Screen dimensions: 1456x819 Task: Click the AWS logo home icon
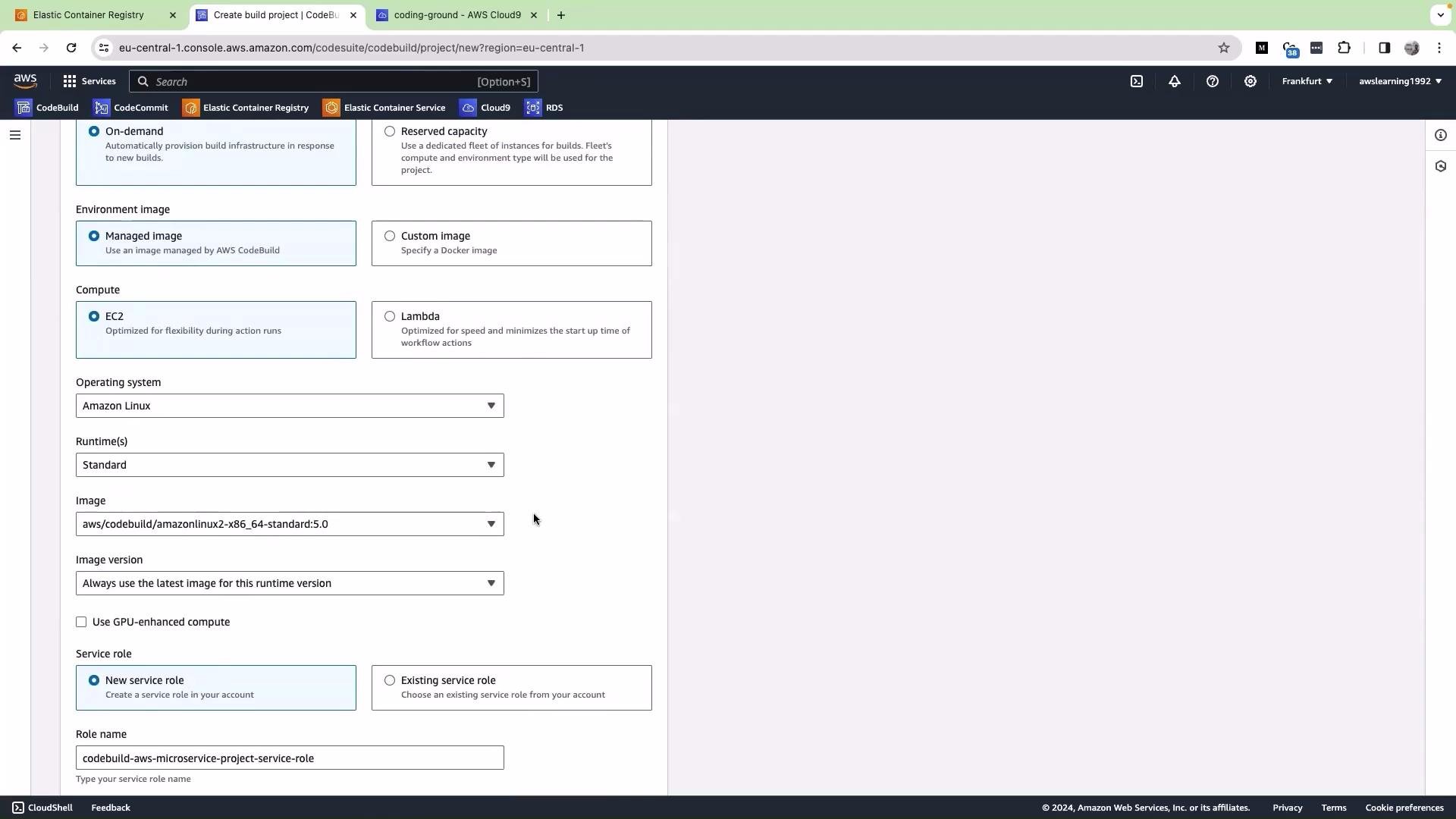25,81
